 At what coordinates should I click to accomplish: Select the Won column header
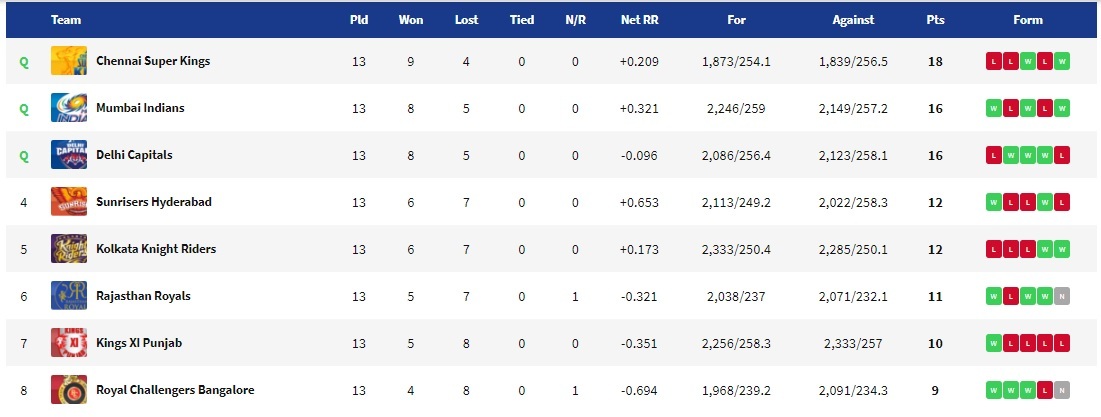pos(411,20)
